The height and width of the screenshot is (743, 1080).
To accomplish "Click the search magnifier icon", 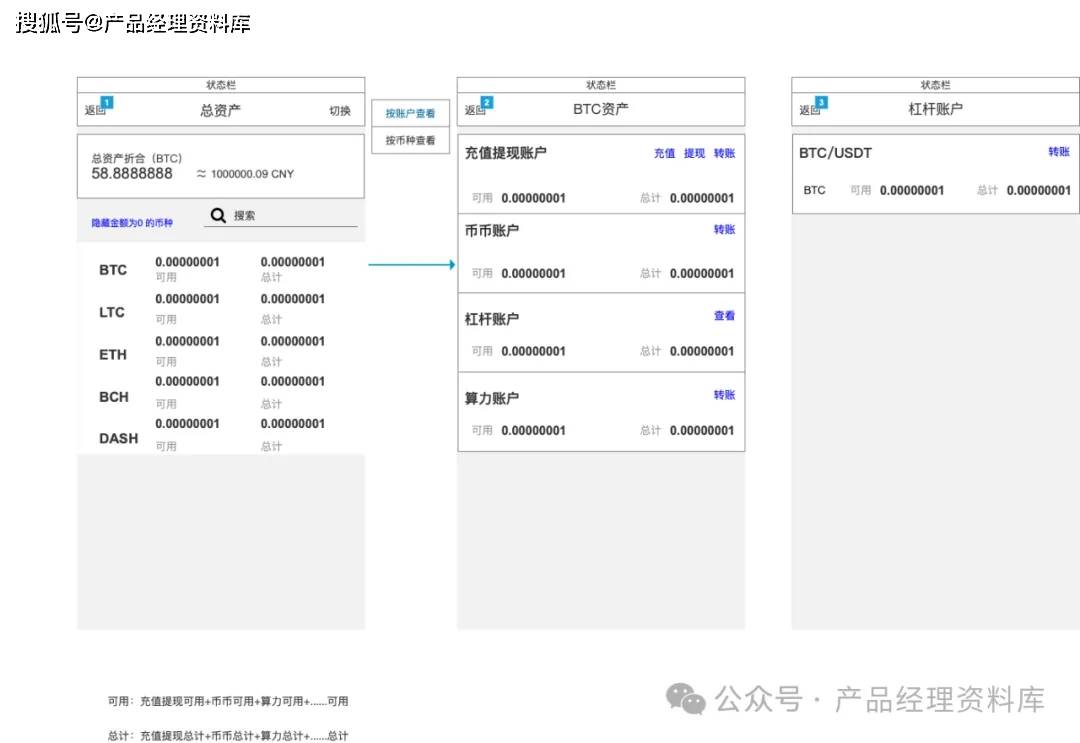I will click(x=216, y=215).
